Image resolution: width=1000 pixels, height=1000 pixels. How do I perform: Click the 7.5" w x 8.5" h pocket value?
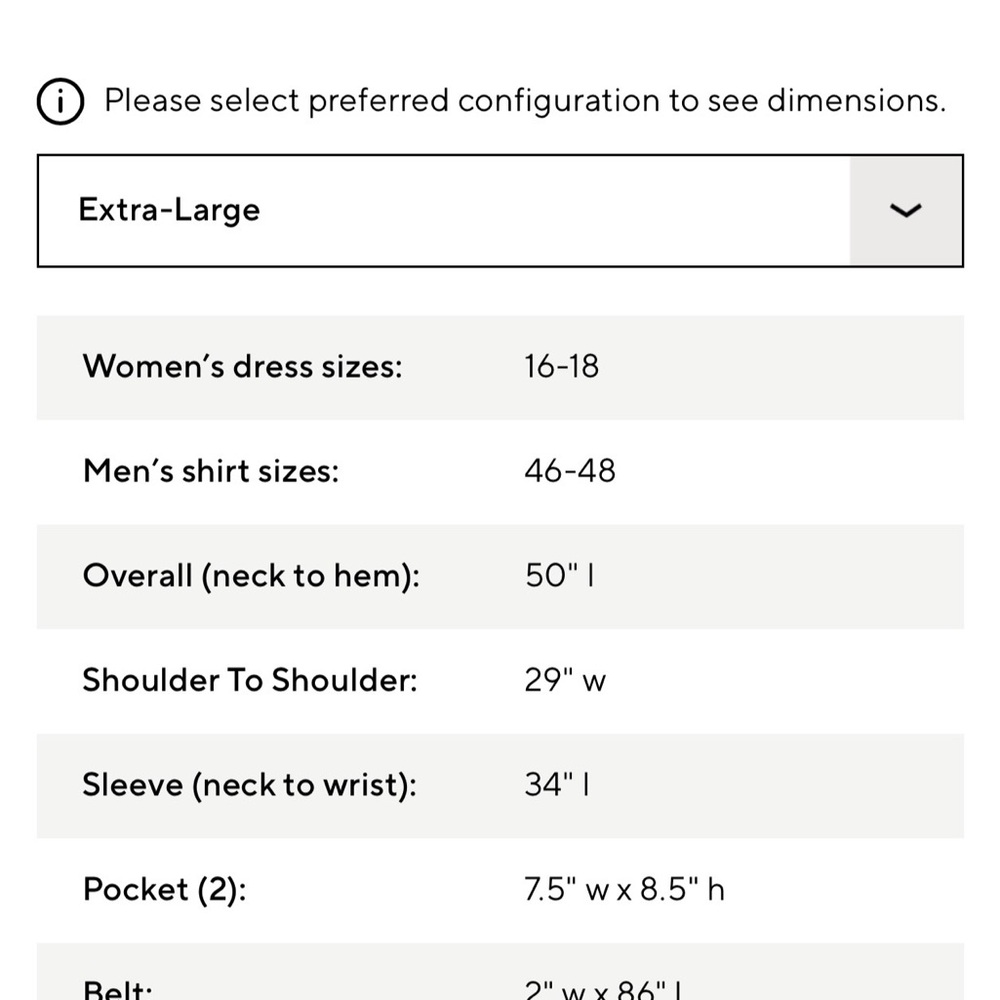point(624,889)
